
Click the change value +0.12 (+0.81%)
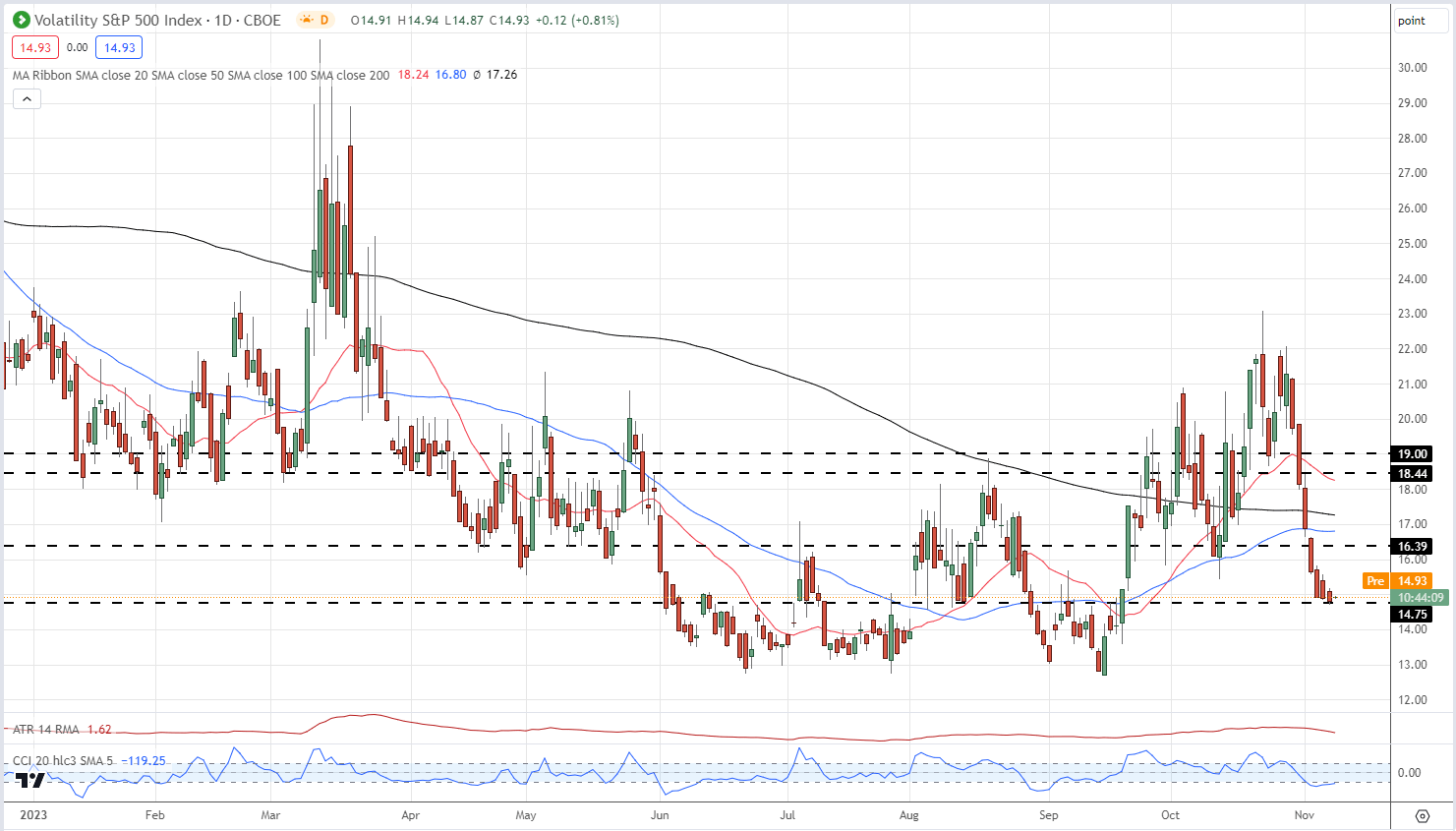point(577,20)
